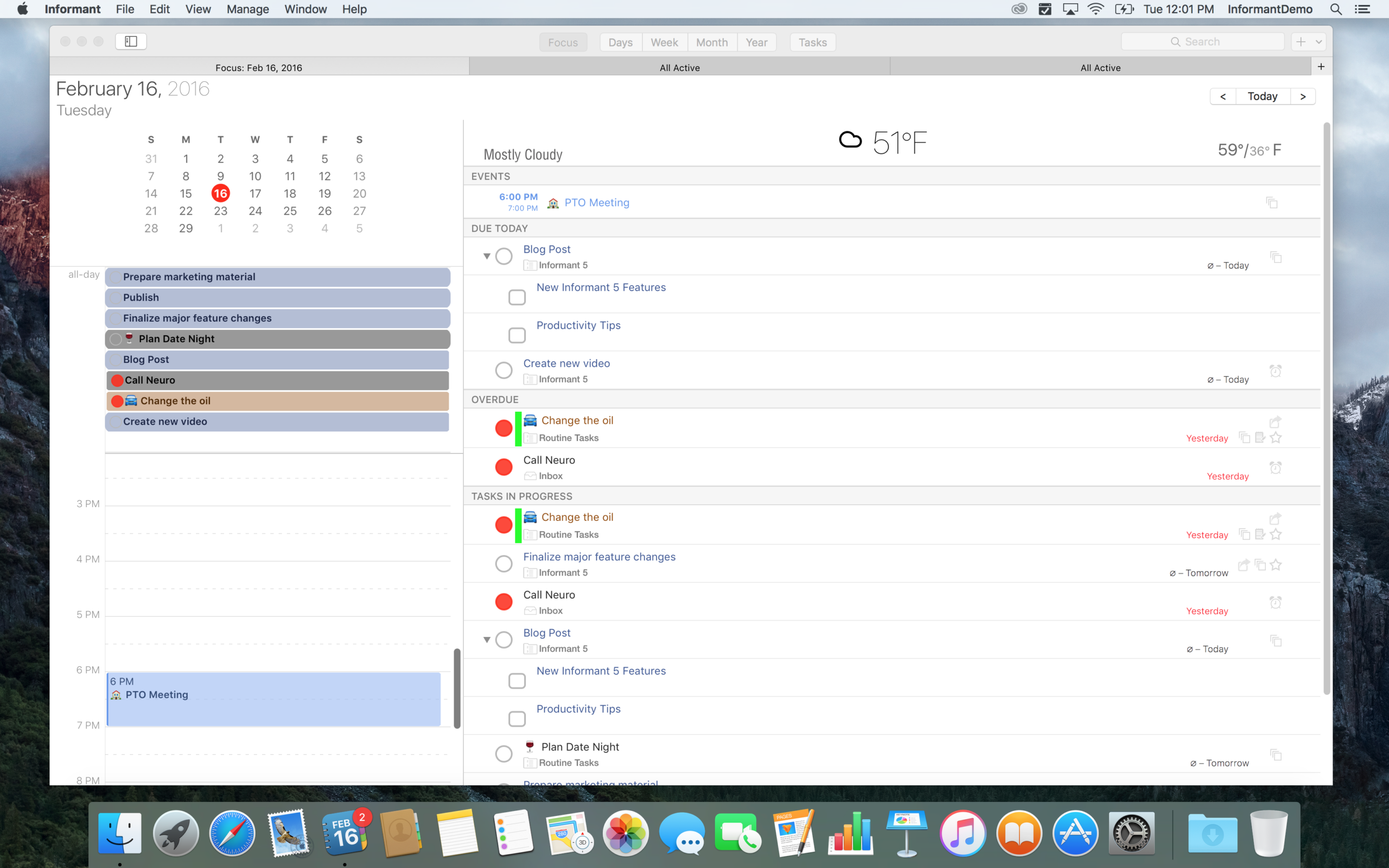Image resolution: width=1389 pixels, height=868 pixels.
Task: Click the Search field in toolbar
Action: pos(1202,42)
